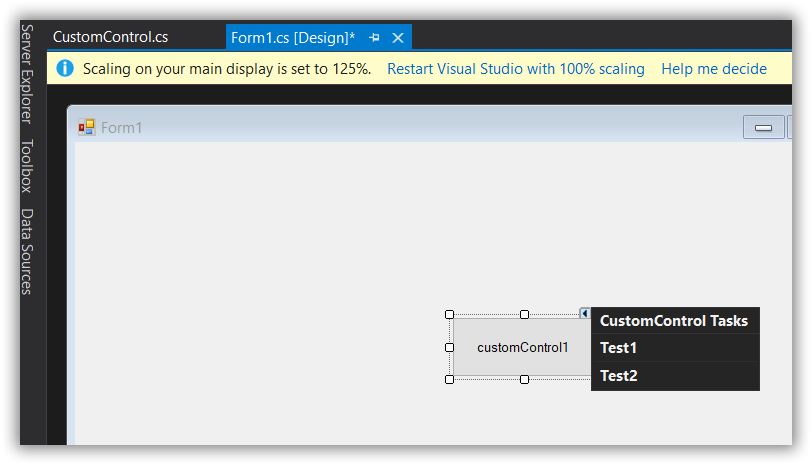
Task: Collapse the smart tag arrow glyph
Action: pyautogui.click(x=585, y=314)
